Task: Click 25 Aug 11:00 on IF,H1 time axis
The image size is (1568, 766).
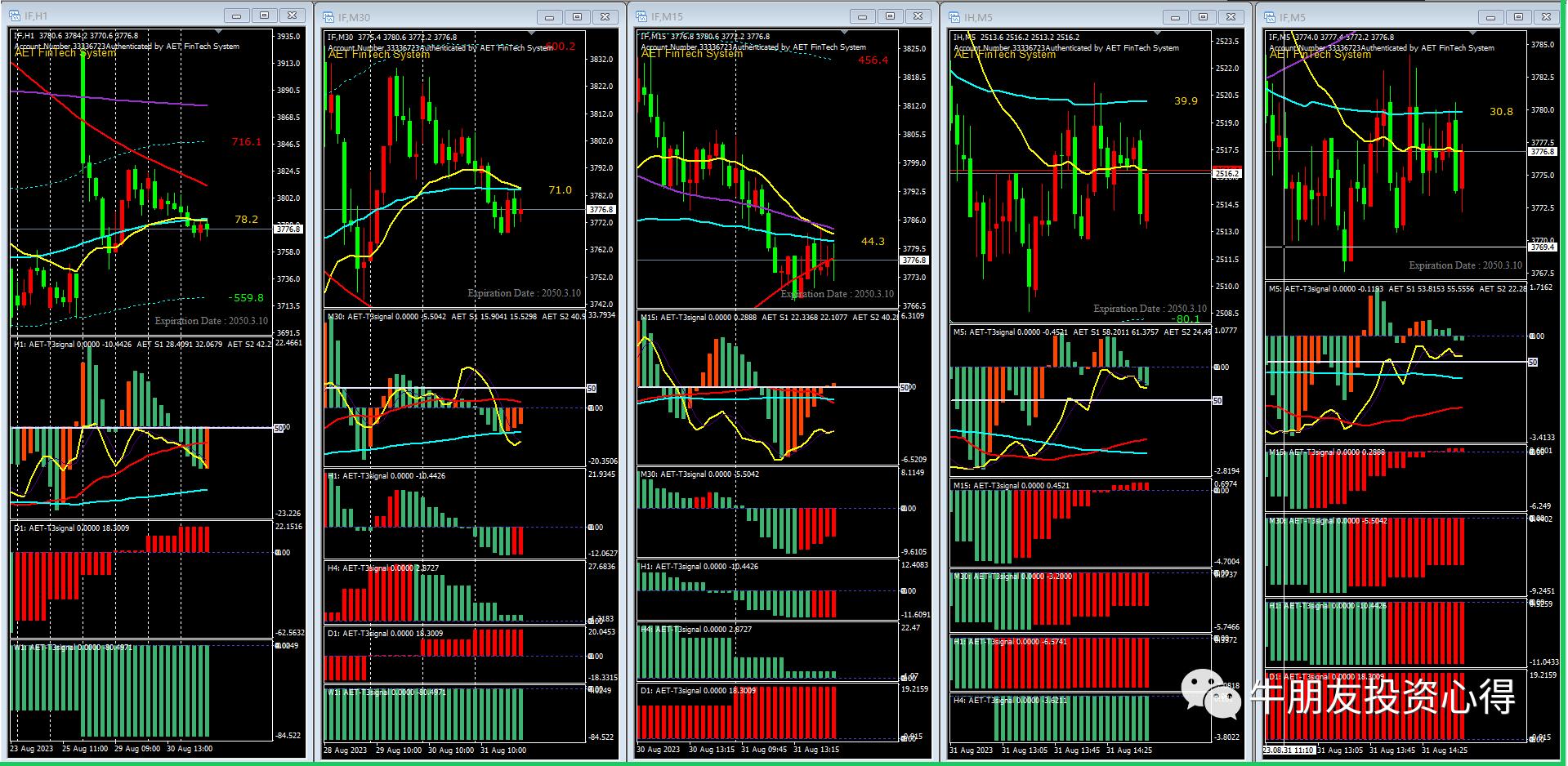Action: [85, 749]
